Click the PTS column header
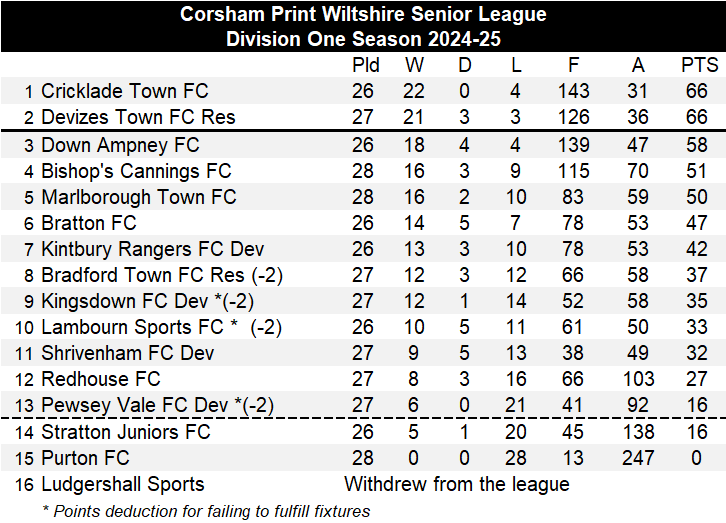The height and width of the screenshot is (523, 726). coord(699,66)
